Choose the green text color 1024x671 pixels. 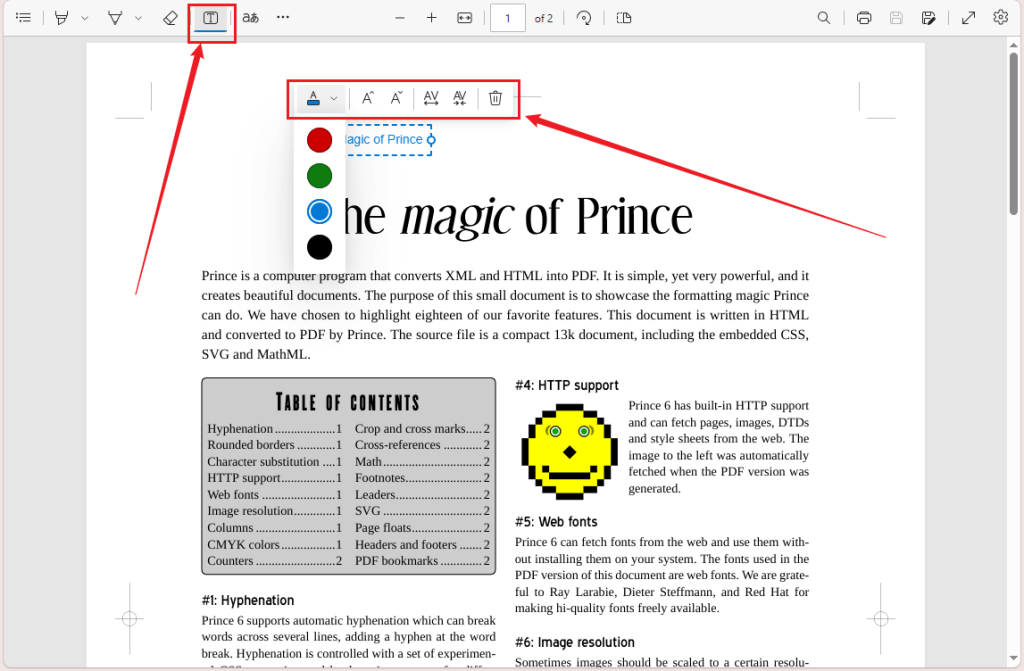pyautogui.click(x=319, y=176)
